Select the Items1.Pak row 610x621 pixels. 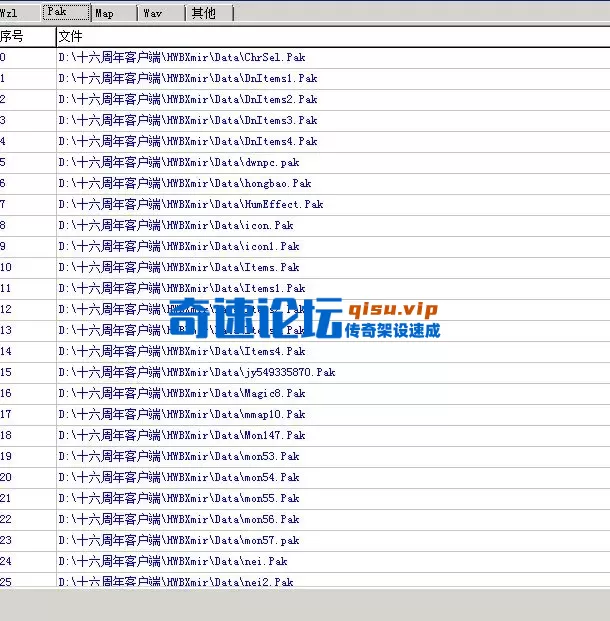tap(305, 289)
